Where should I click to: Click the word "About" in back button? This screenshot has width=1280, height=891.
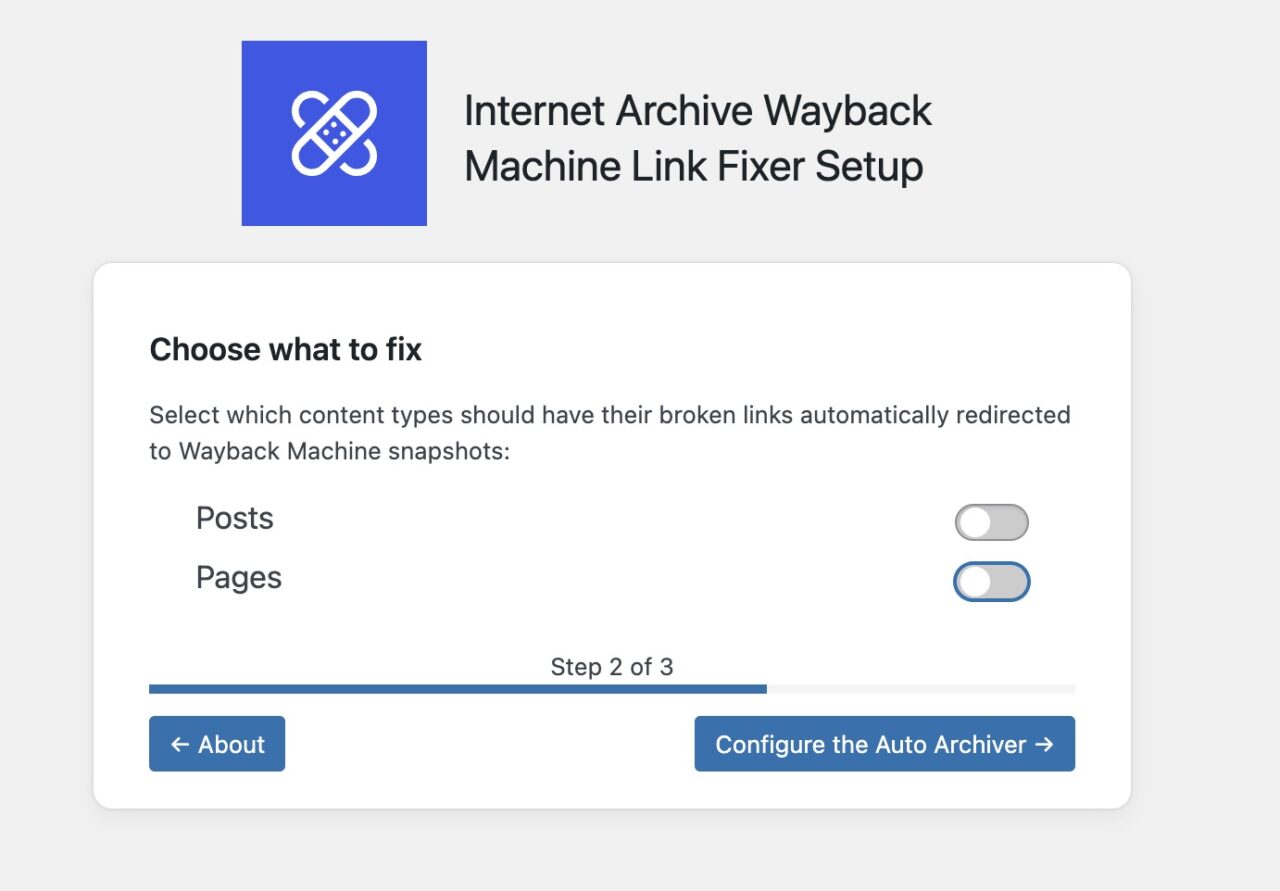(x=231, y=744)
